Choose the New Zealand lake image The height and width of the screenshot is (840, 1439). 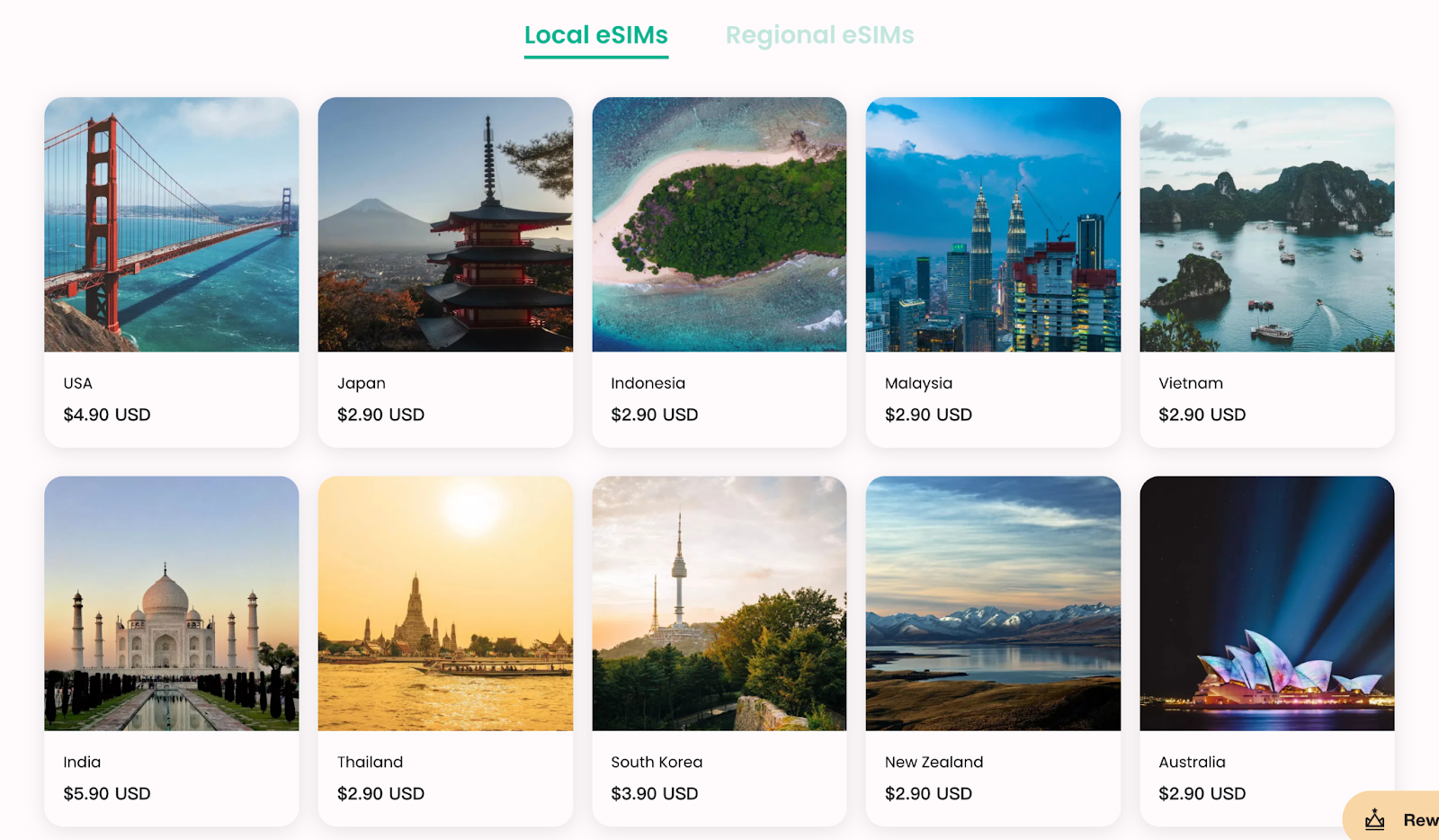(993, 603)
